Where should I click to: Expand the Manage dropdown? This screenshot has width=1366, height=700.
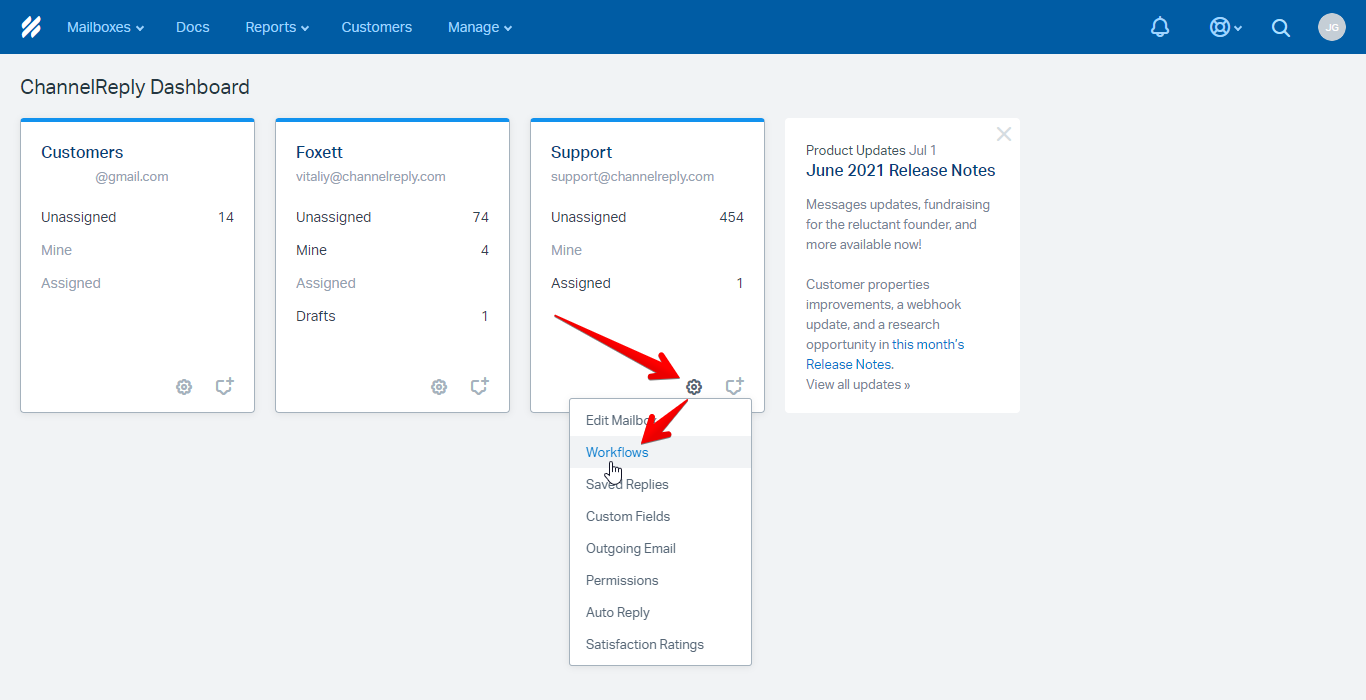tap(480, 27)
